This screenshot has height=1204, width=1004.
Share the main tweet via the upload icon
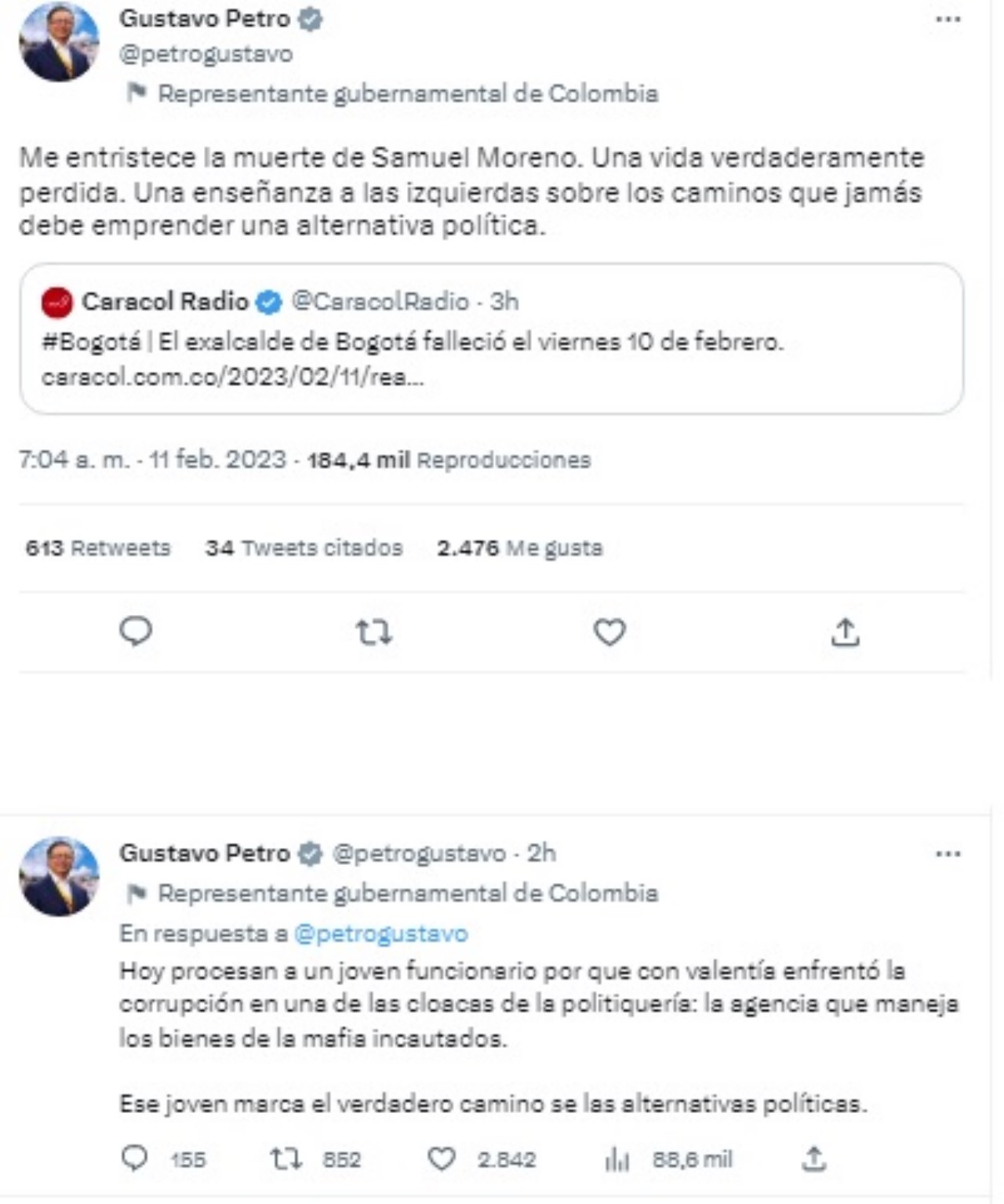[845, 632]
